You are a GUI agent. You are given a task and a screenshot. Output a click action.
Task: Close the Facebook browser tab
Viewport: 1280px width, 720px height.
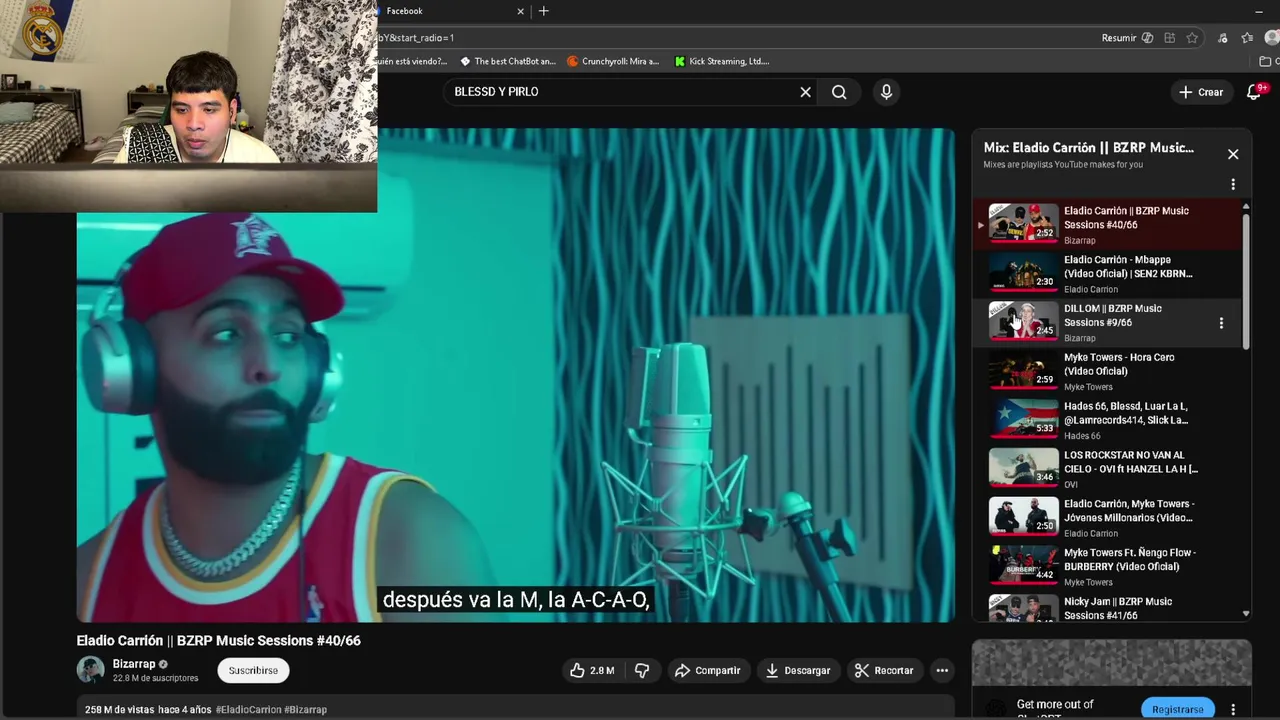(520, 11)
